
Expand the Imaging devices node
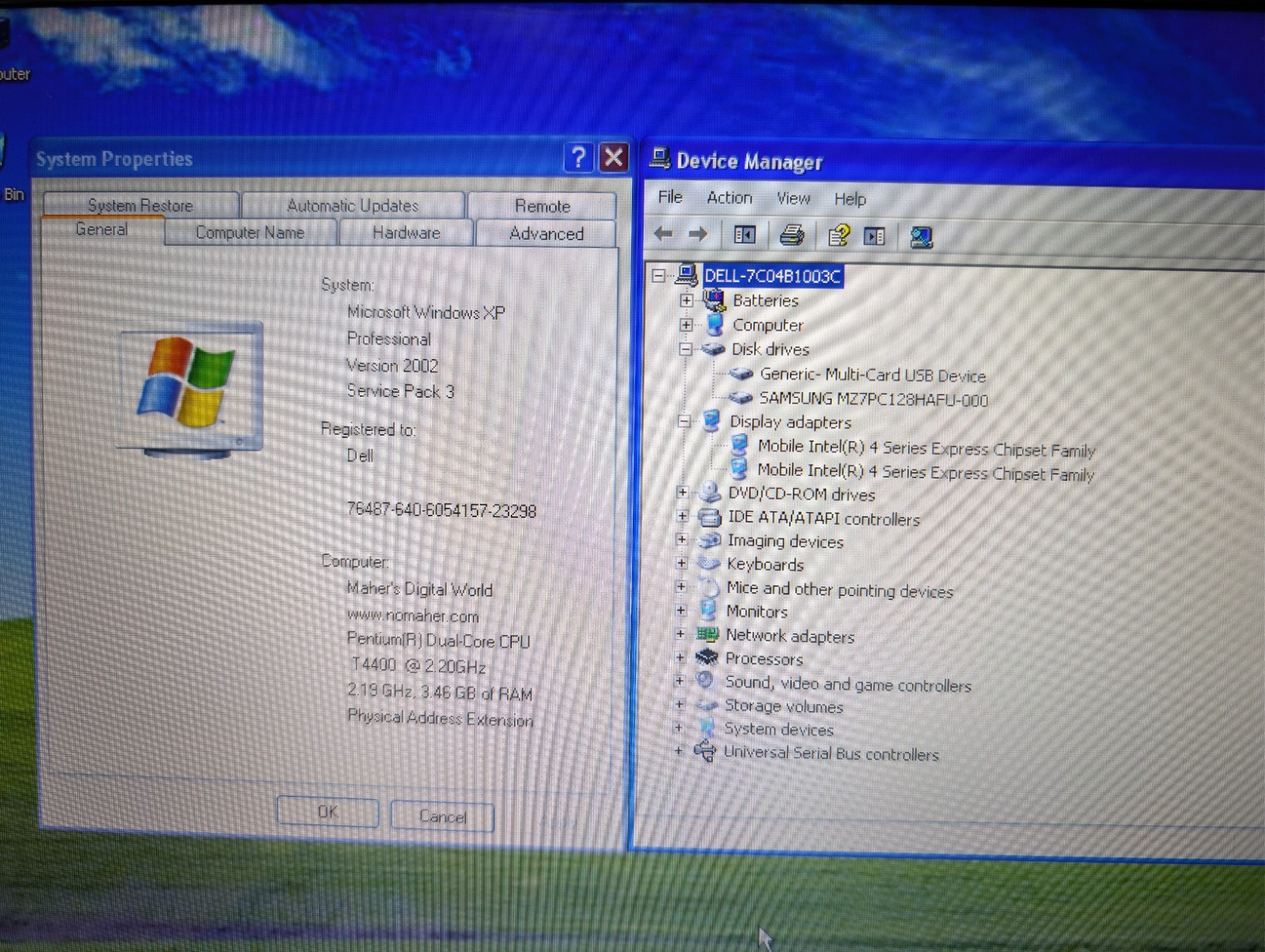pyautogui.click(x=682, y=540)
